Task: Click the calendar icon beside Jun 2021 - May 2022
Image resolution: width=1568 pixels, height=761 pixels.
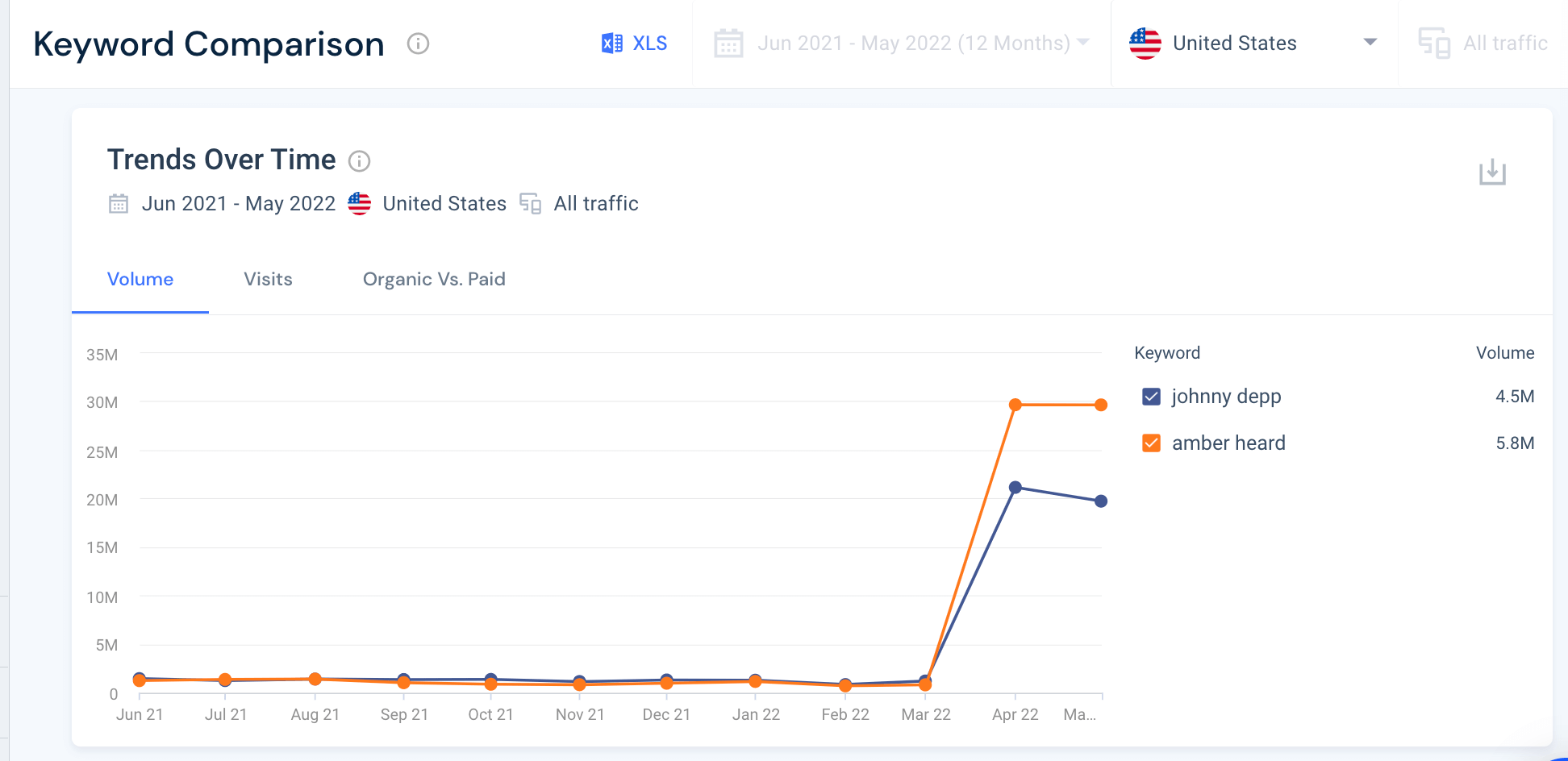Action: point(118,204)
